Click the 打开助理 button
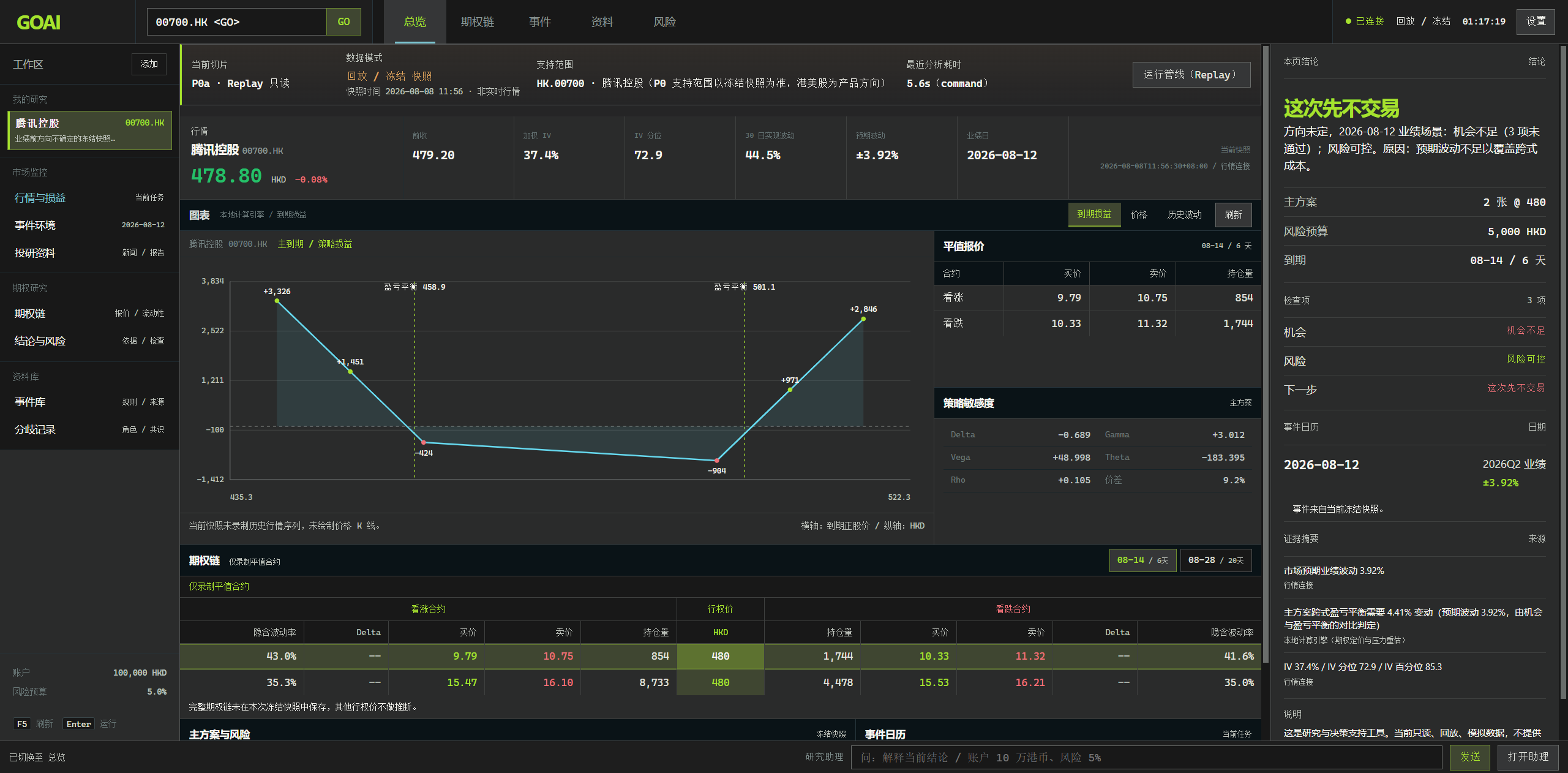Screen dimensions: 1568x773 click(x=1528, y=757)
